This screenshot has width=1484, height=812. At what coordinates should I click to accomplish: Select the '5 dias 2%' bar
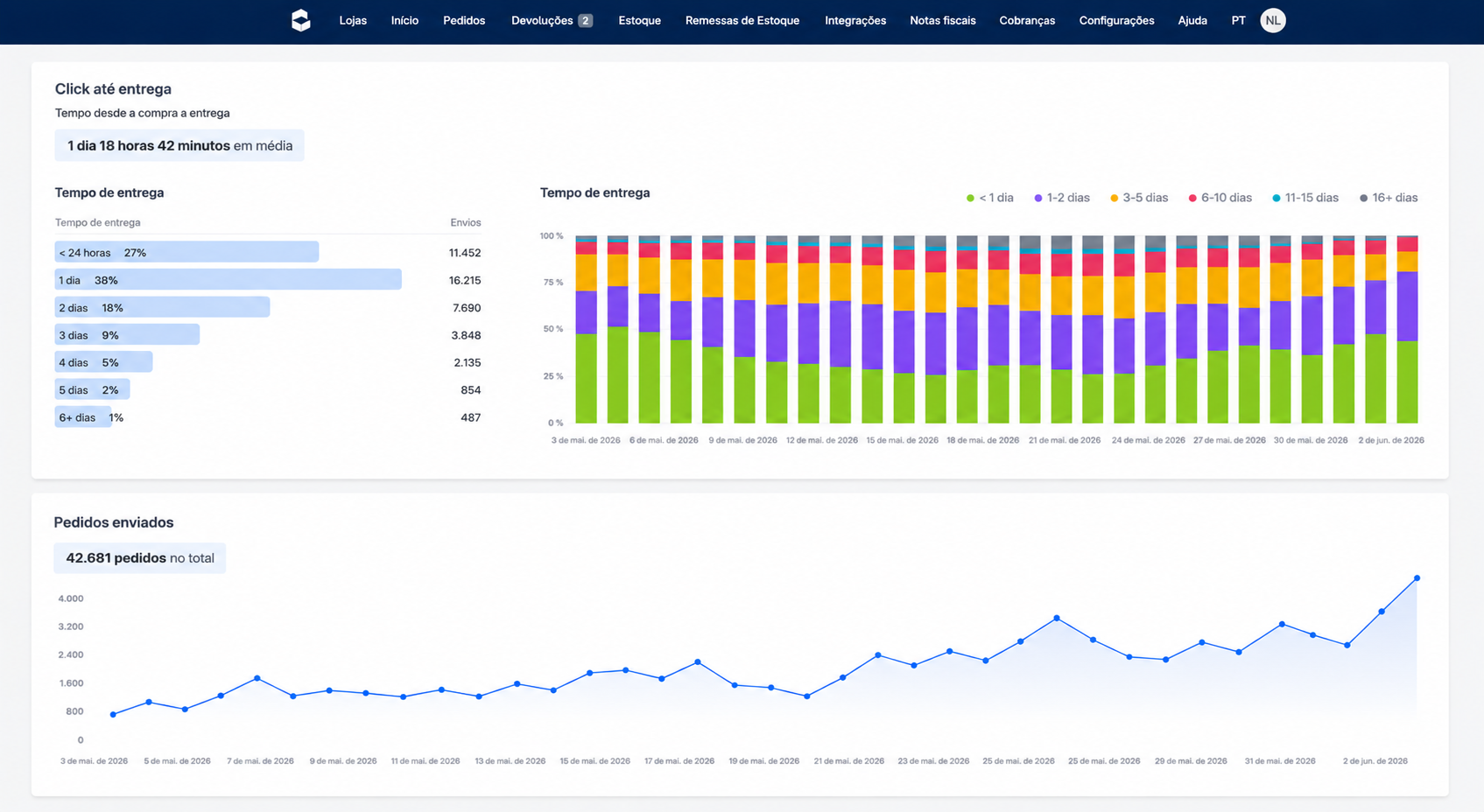(x=92, y=389)
